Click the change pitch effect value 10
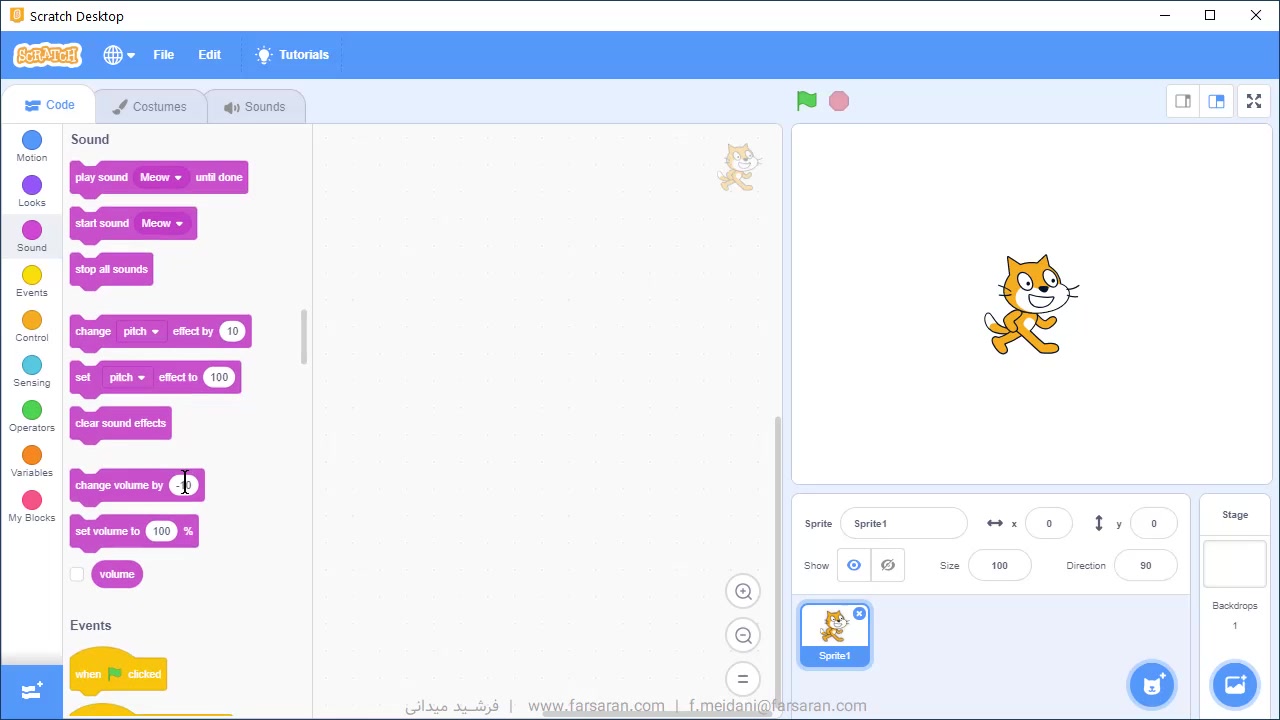The width and height of the screenshot is (1280, 720). coord(232,331)
